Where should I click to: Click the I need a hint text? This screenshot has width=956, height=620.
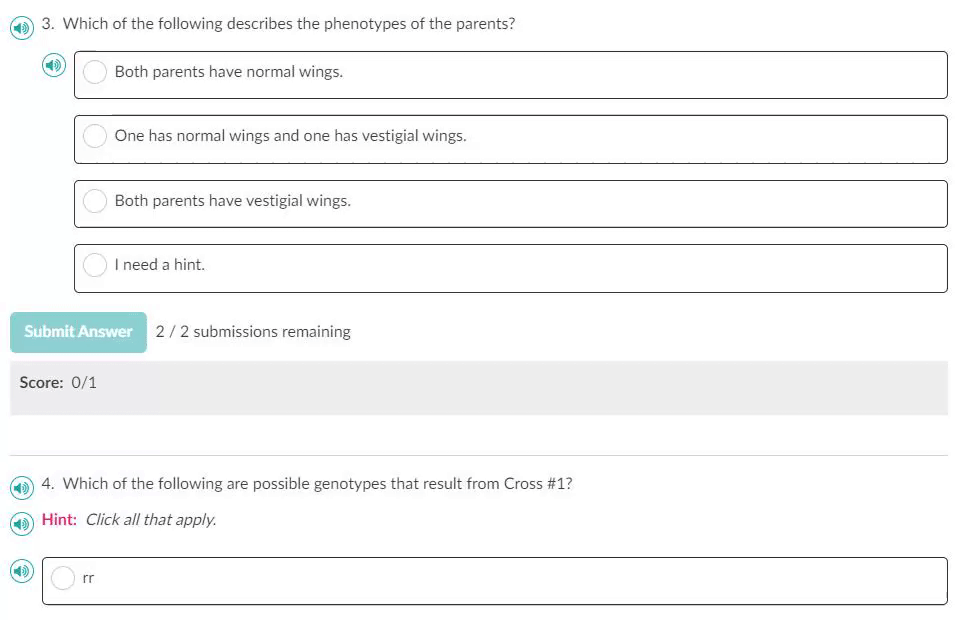(x=159, y=265)
